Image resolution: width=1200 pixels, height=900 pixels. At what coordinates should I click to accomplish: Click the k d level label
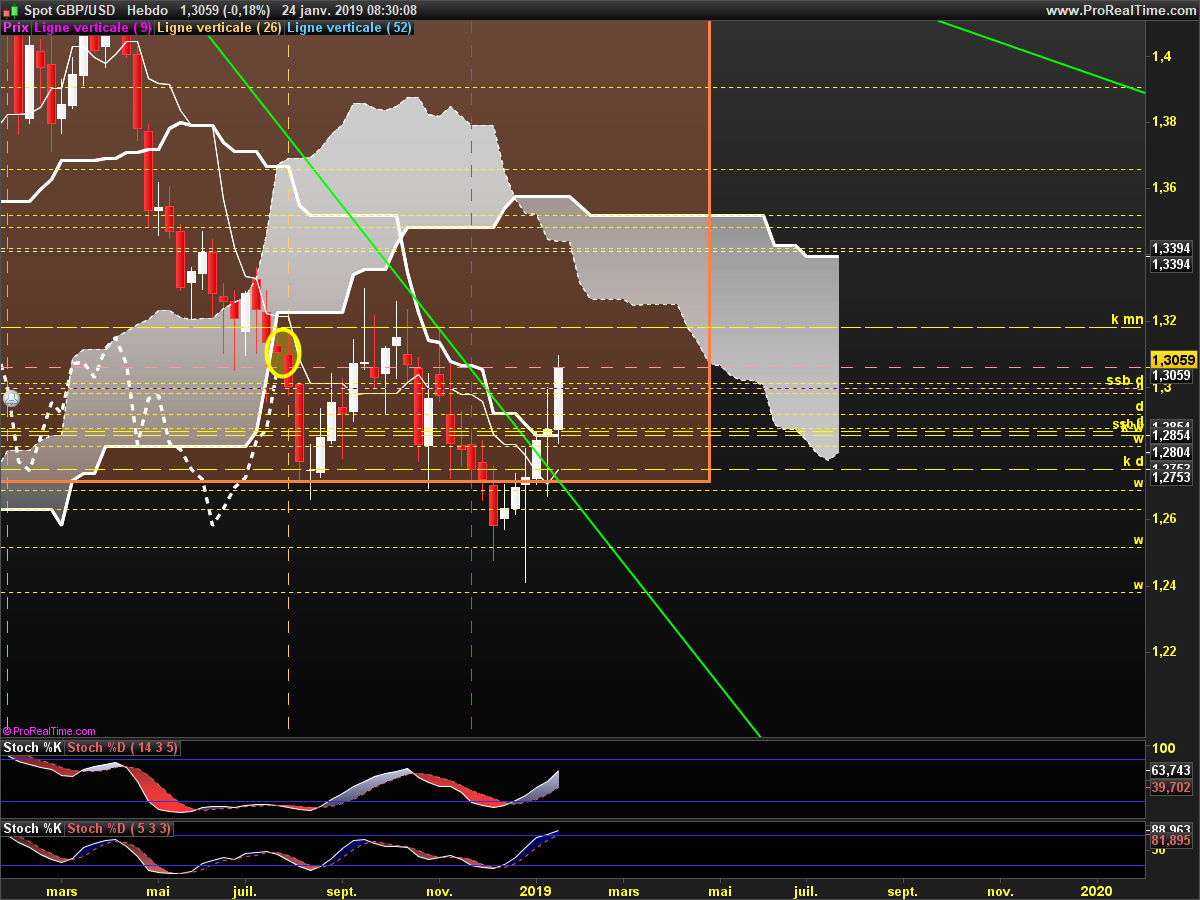point(1133,461)
